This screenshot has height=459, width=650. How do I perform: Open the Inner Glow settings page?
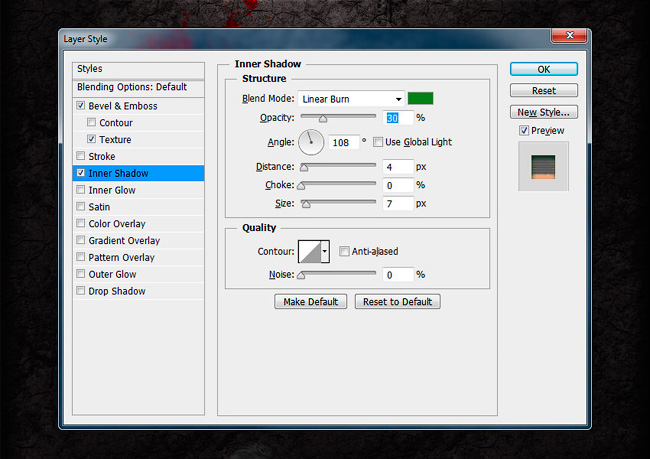[112, 190]
